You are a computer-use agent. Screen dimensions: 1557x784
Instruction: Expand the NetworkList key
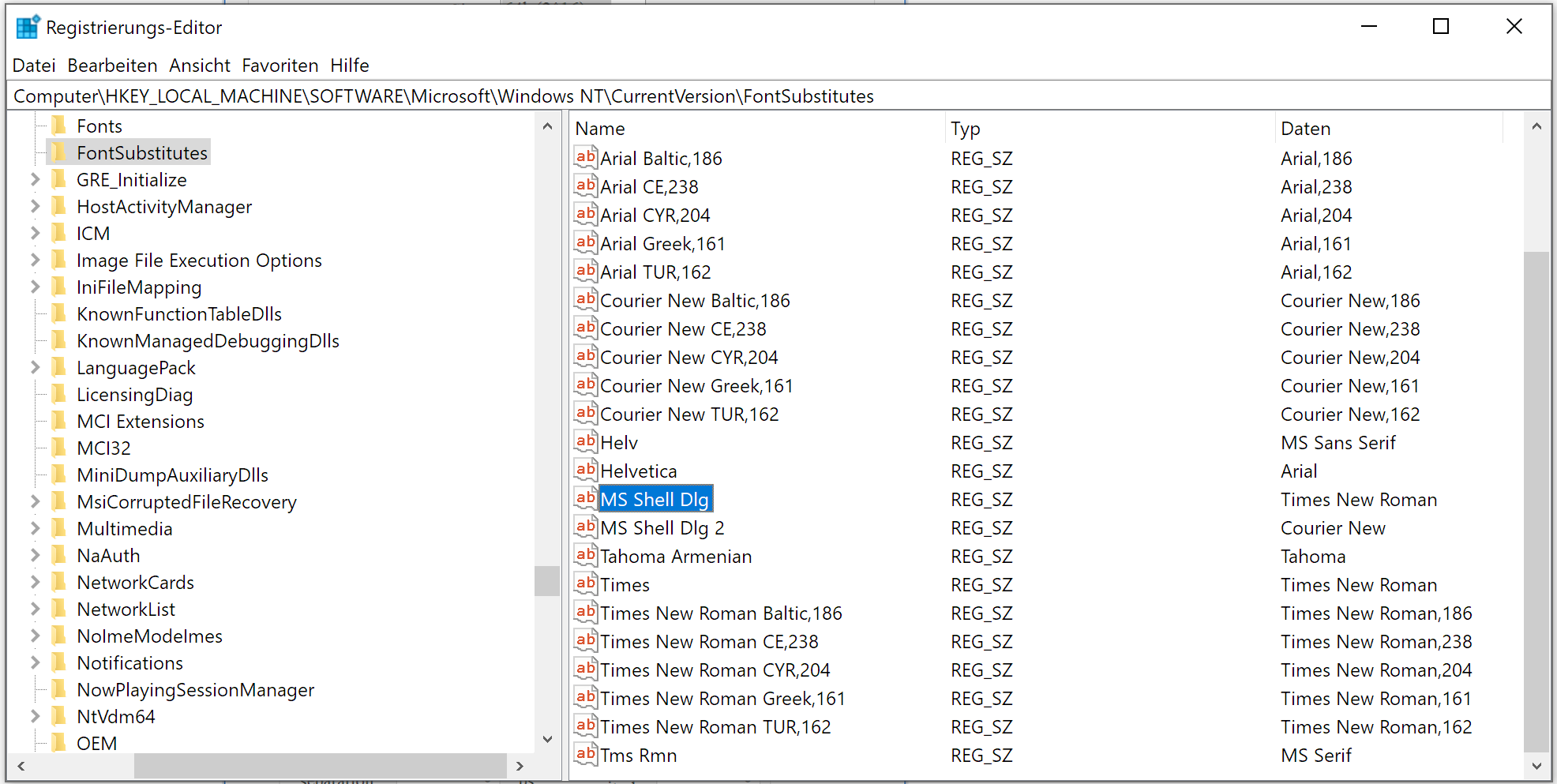35,609
